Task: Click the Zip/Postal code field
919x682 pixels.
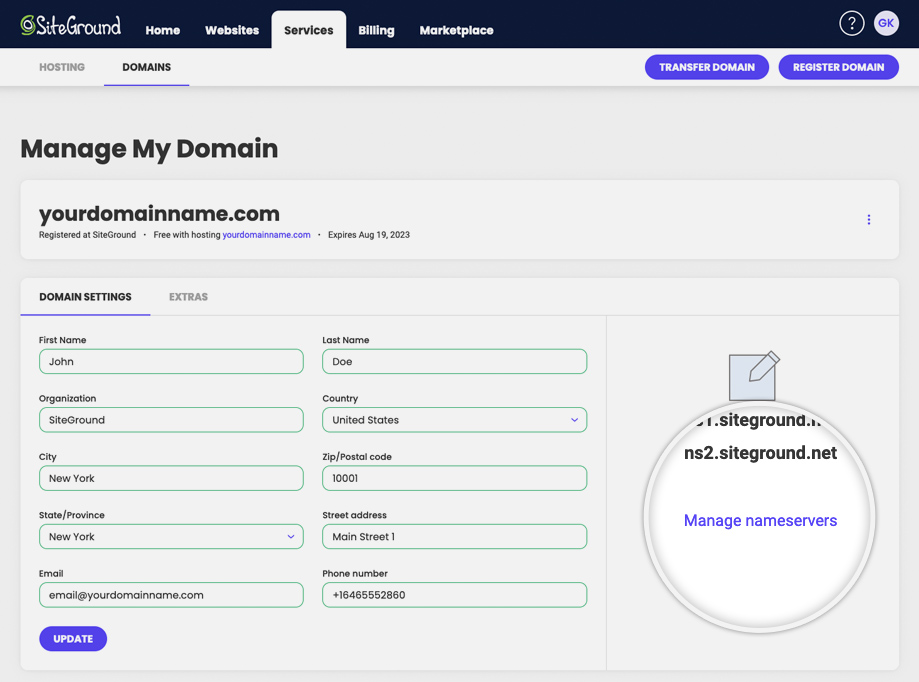Action: [454, 478]
